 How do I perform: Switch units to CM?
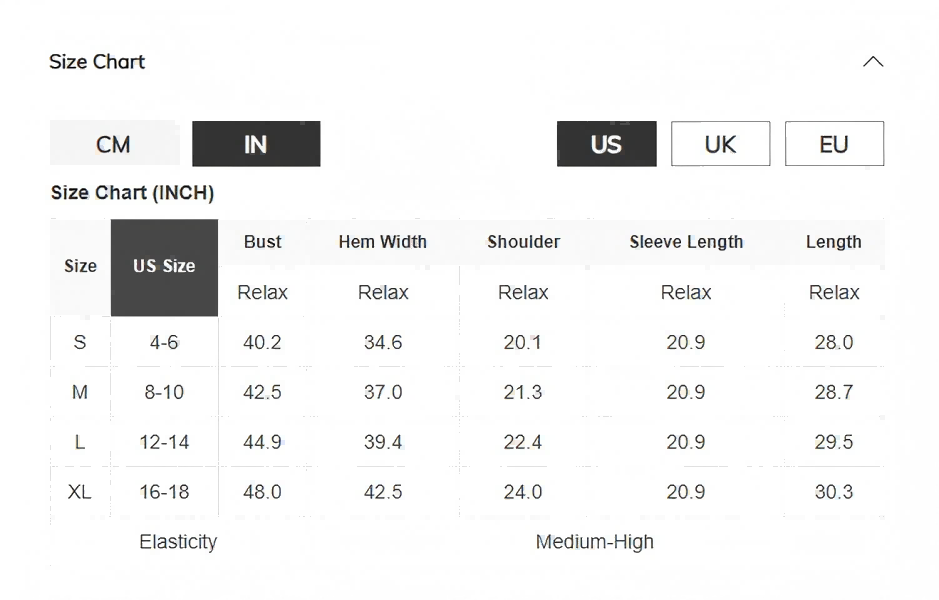(x=114, y=144)
